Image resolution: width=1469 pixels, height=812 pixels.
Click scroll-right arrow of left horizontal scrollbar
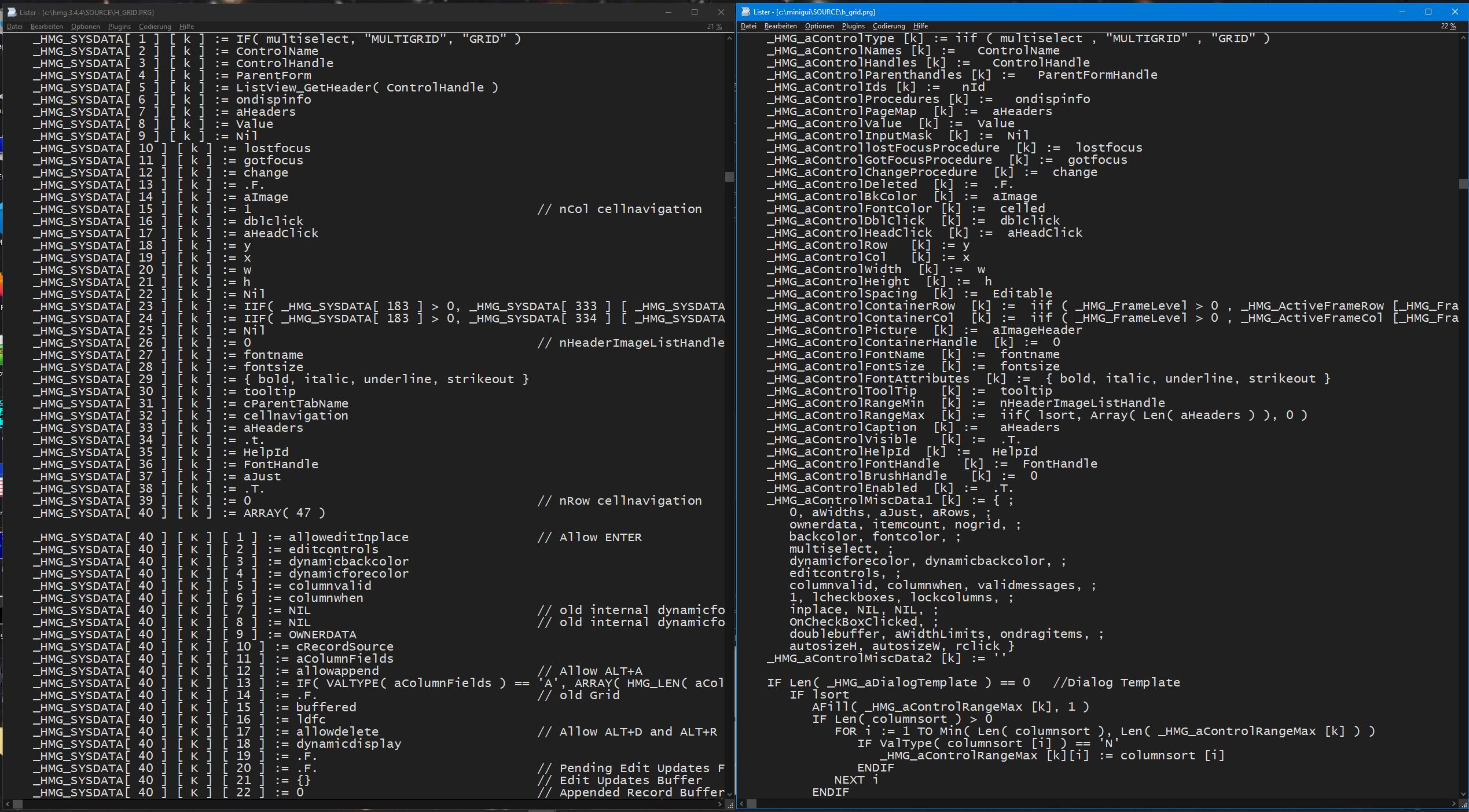click(720, 804)
